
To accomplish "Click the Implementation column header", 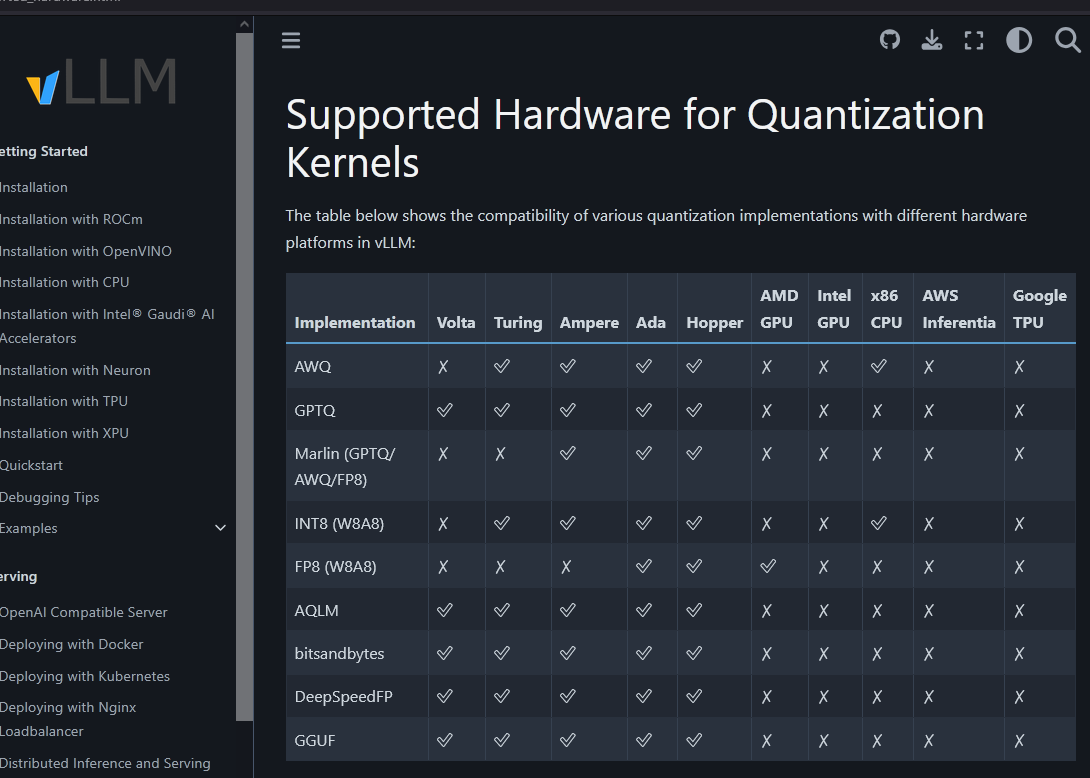I will coord(355,322).
